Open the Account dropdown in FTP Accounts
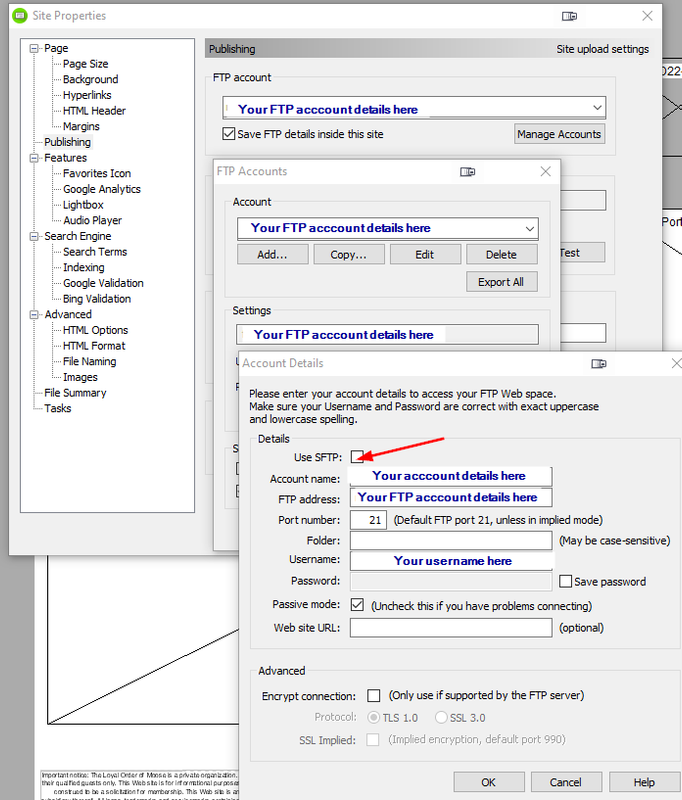 pyautogui.click(x=530, y=229)
